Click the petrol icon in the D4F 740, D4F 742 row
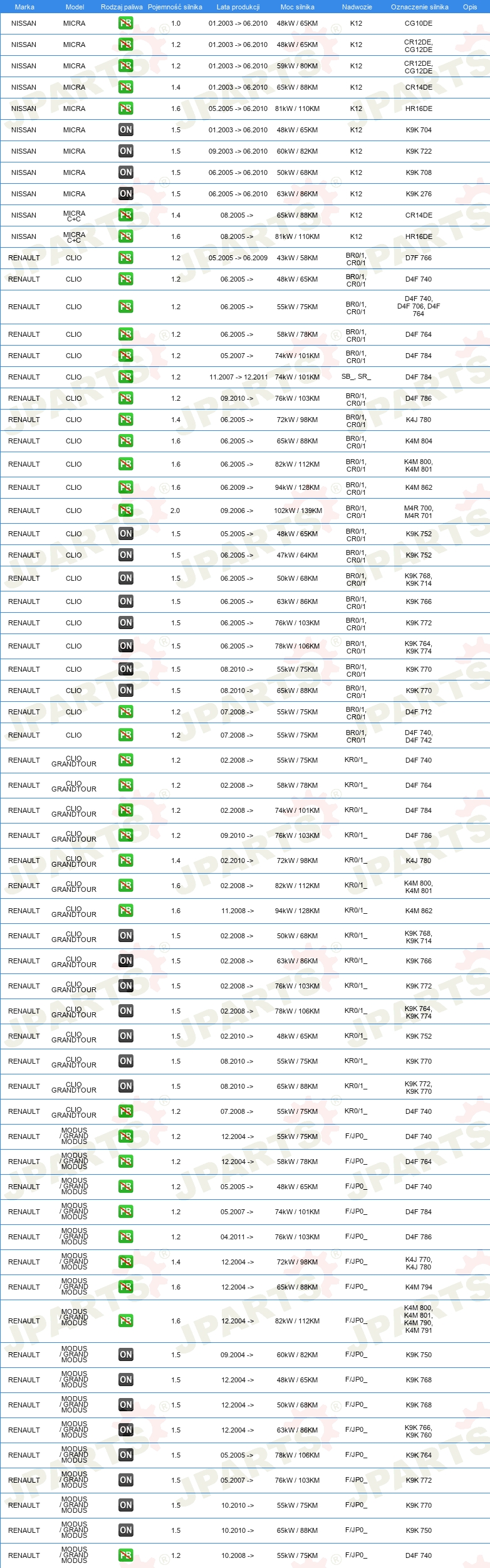 click(126, 735)
